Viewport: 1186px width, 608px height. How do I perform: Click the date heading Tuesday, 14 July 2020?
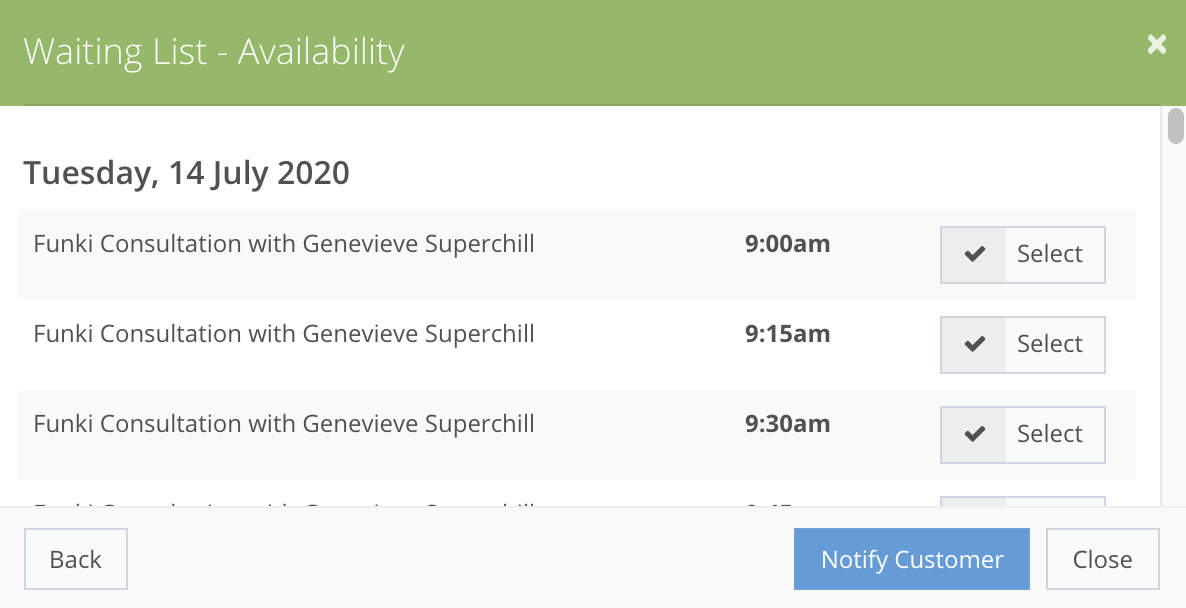click(187, 173)
